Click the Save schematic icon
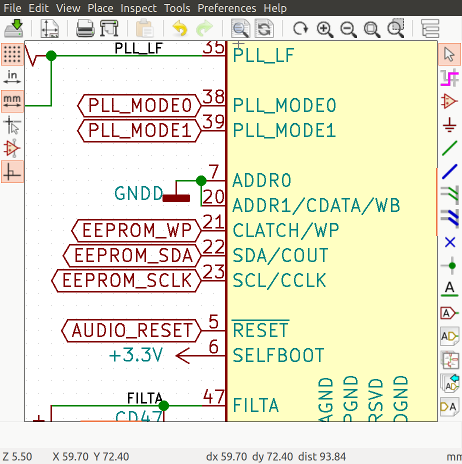 [14, 29]
